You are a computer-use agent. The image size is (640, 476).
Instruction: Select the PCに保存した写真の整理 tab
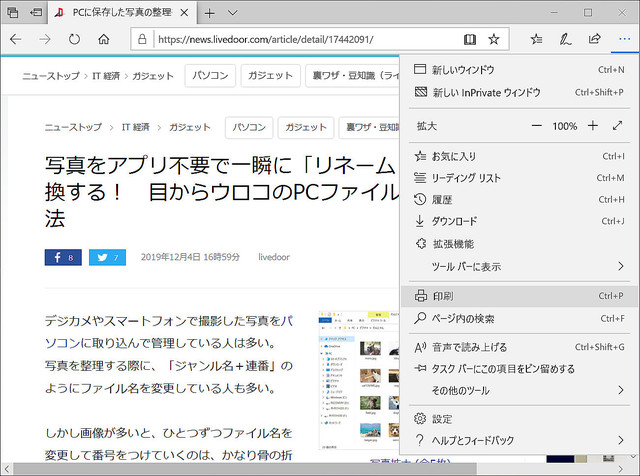click(122, 13)
